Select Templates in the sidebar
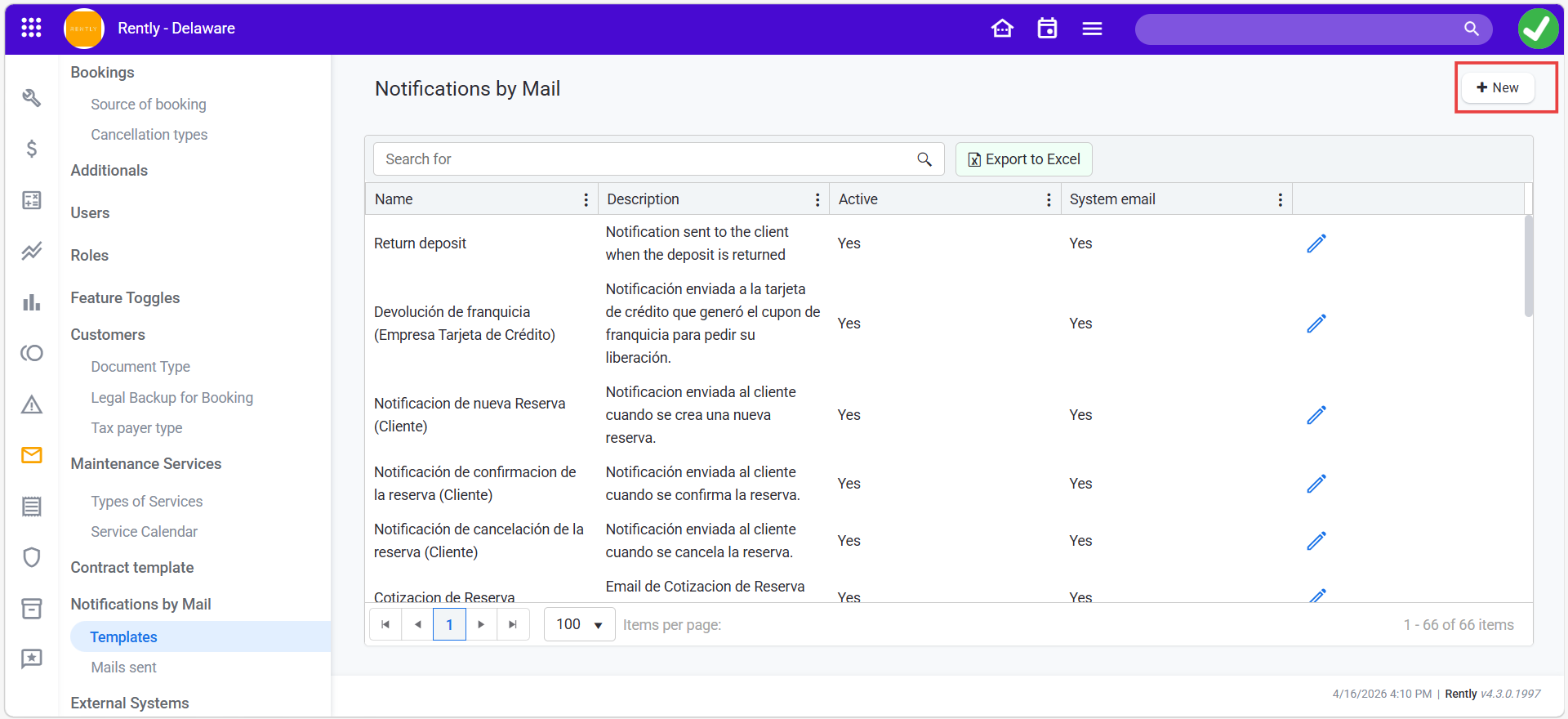Viewport: 1568px width, 719px height. click(x=123, y=637)
